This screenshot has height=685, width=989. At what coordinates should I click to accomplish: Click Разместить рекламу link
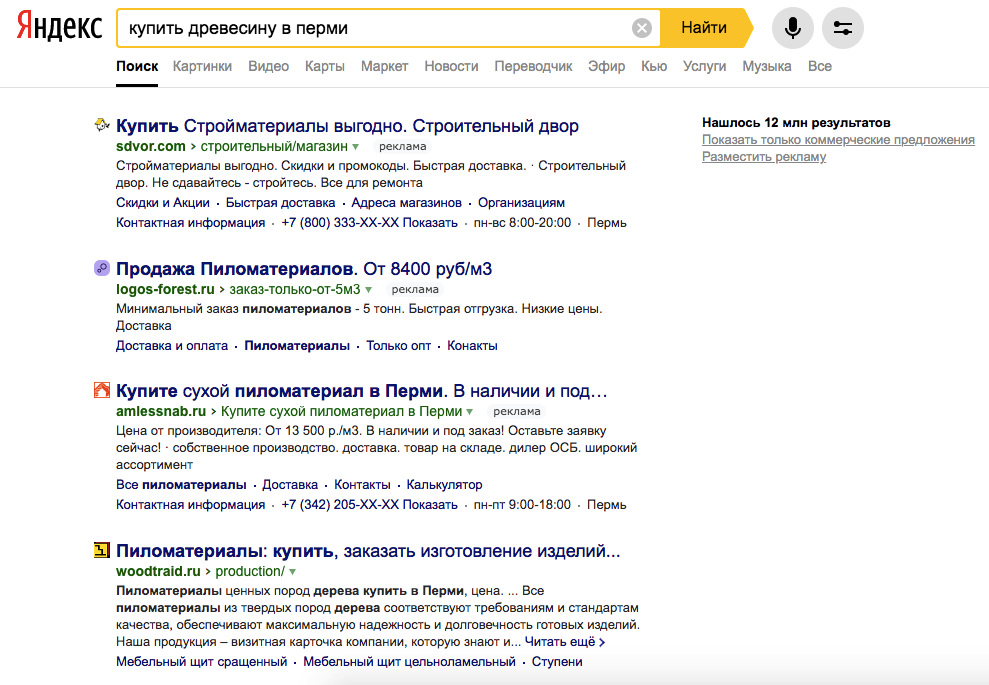pyautogui.click(x=764, y=156)
